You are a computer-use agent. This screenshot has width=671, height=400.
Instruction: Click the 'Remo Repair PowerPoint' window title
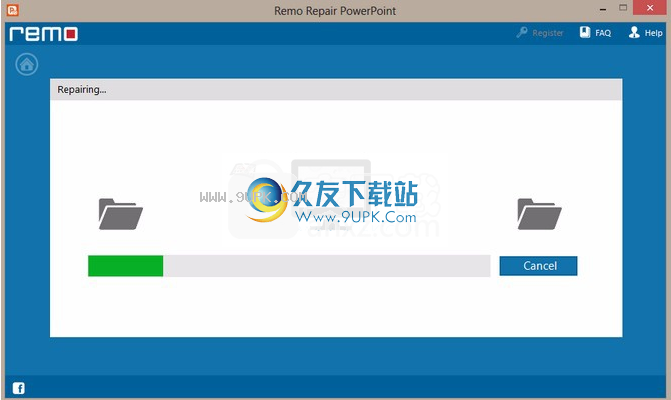click(x=335, y=11)
